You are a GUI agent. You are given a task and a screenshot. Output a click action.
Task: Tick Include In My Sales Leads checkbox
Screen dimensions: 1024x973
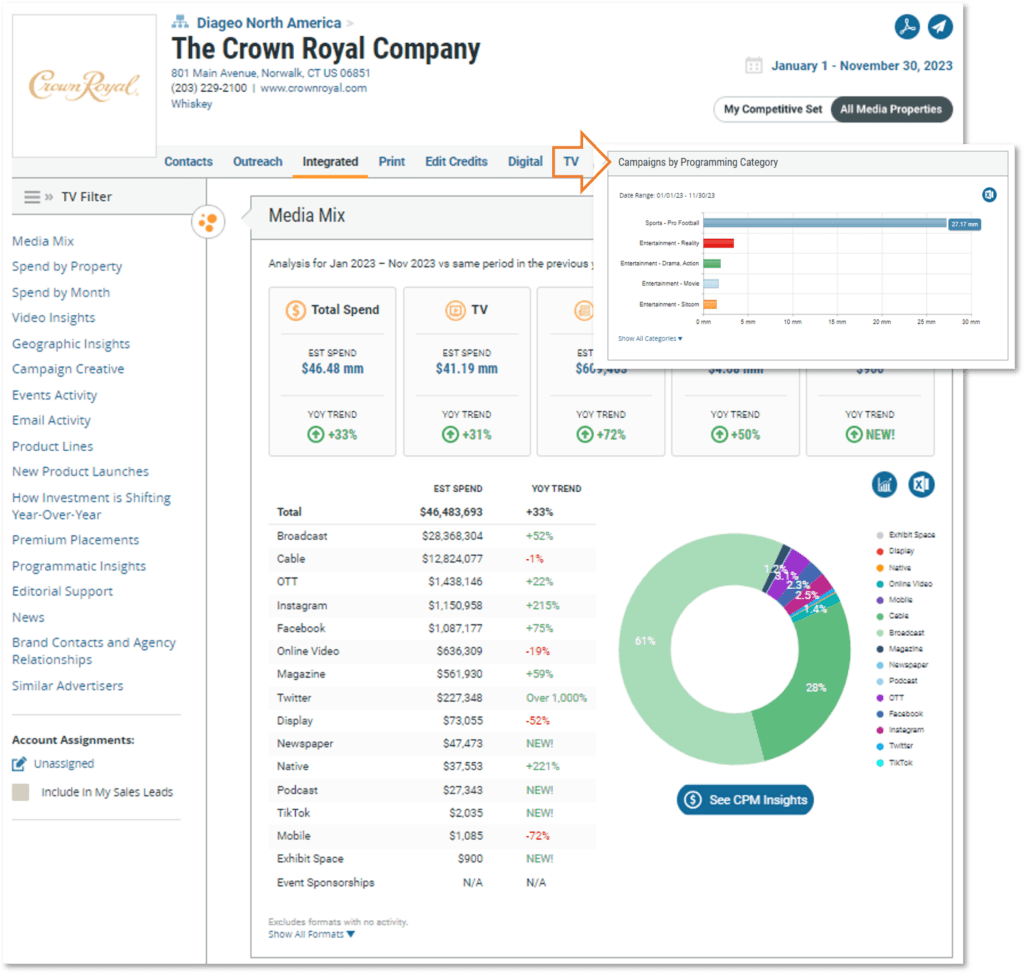click(20, 792)
